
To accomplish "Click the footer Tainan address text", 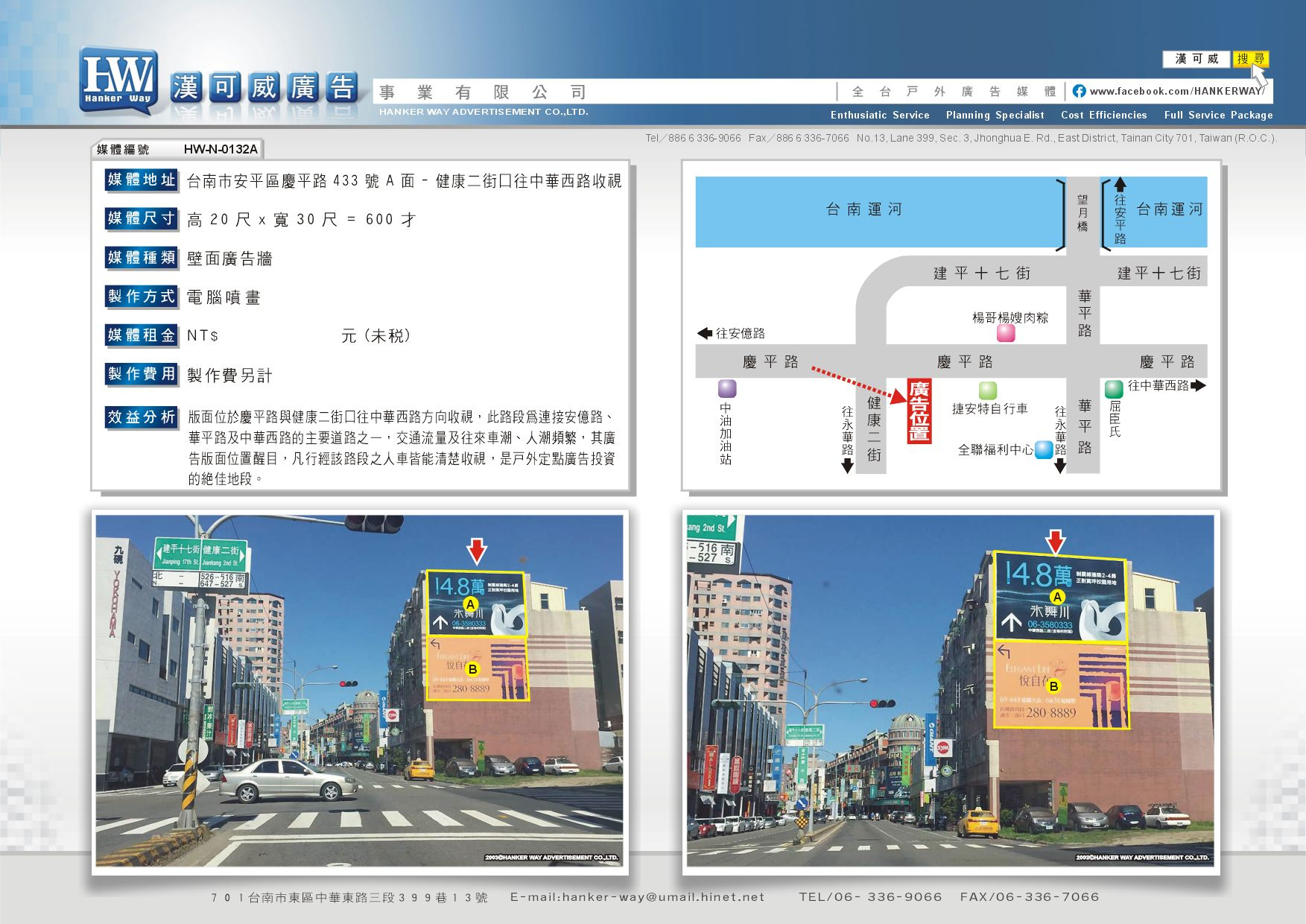I will click(x=349, y=897).
